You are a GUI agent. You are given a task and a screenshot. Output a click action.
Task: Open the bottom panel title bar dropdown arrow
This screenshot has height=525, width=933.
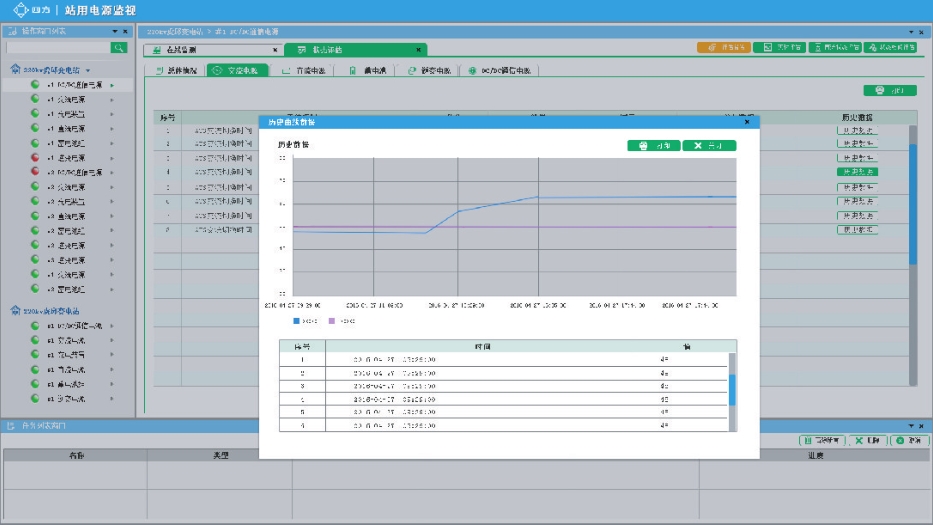[909, 426]
